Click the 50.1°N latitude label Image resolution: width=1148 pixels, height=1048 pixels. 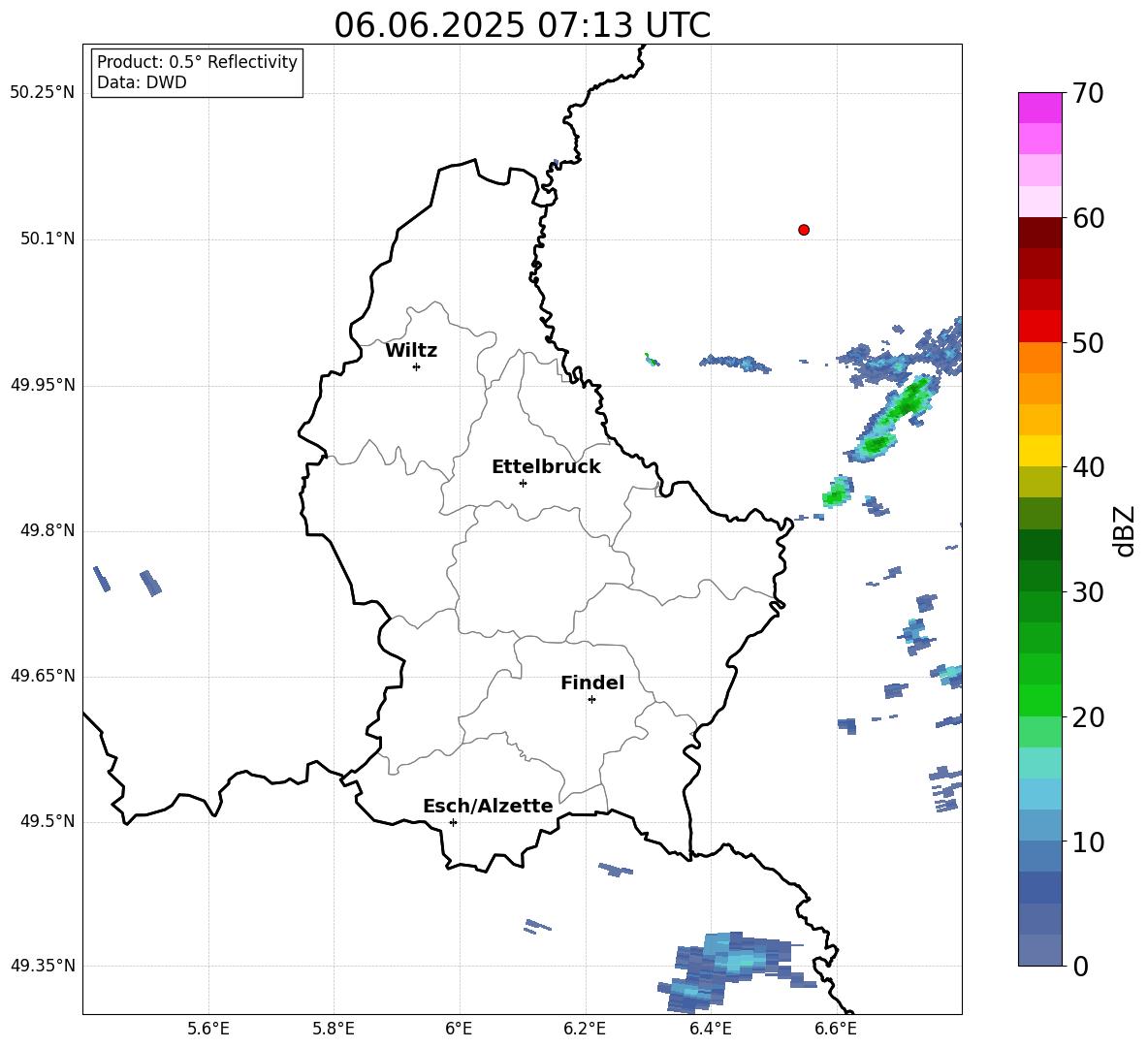click(48, 239)
